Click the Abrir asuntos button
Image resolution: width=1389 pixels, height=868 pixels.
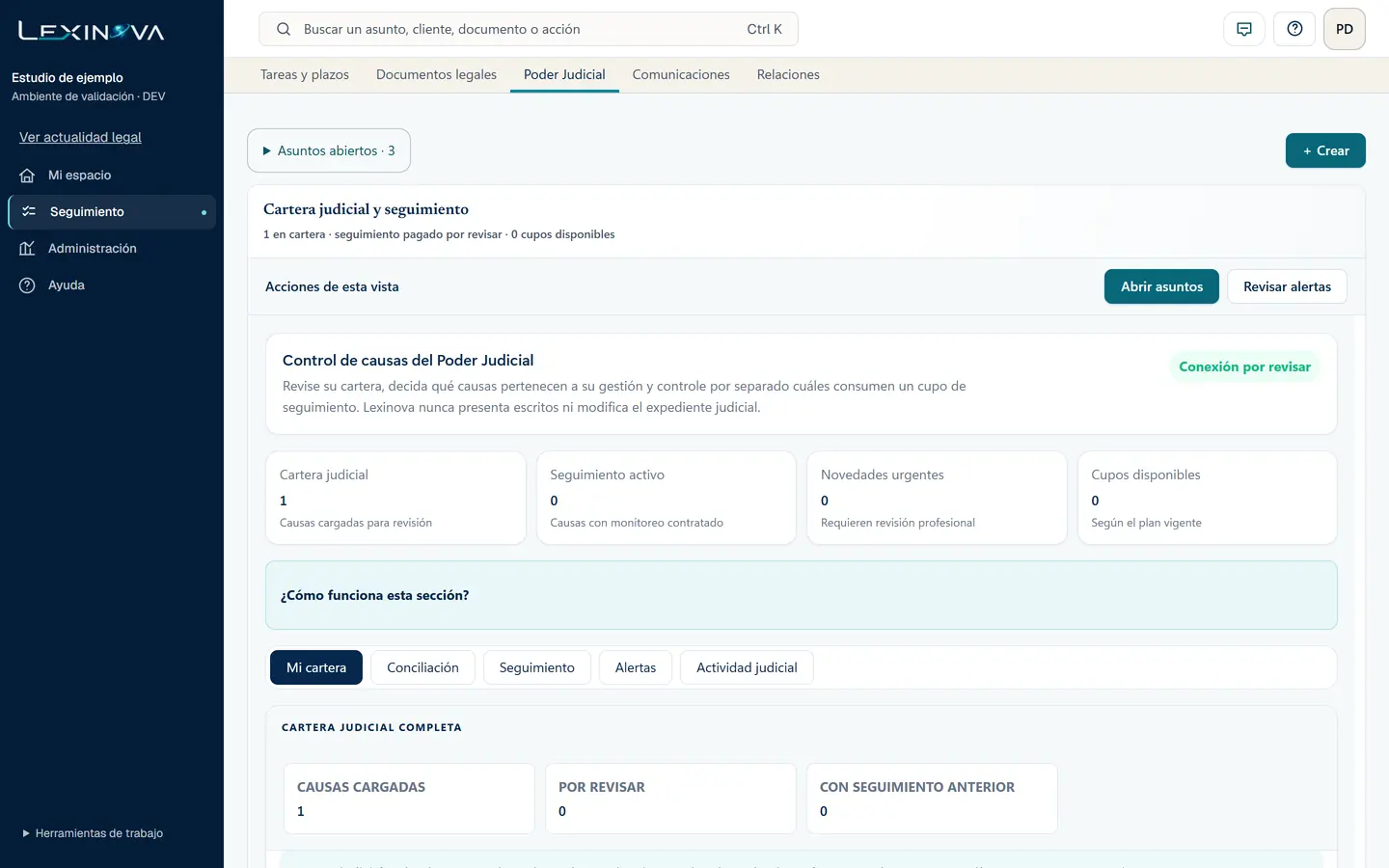(x=1161, y=286)
